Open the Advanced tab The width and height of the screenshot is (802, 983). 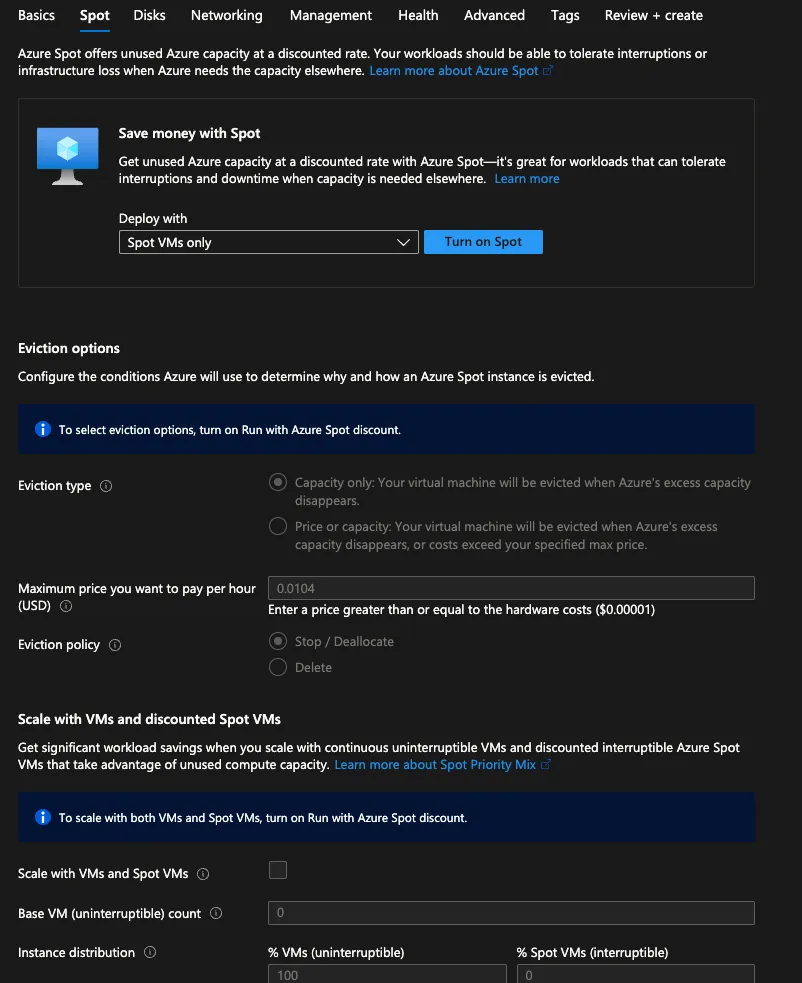click(x=494, y=15)
